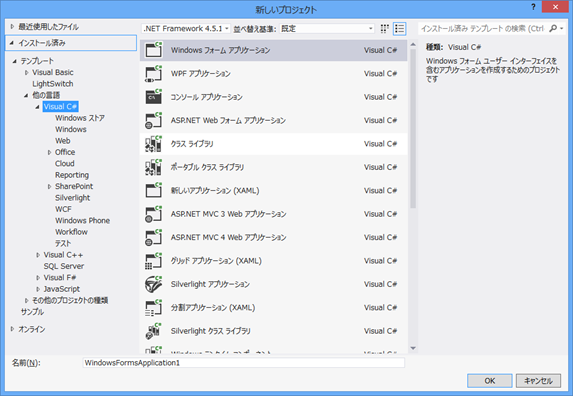Select LightSwitch in the template tree
Viewport: 573px width, 396px height.
click(53, 84)
